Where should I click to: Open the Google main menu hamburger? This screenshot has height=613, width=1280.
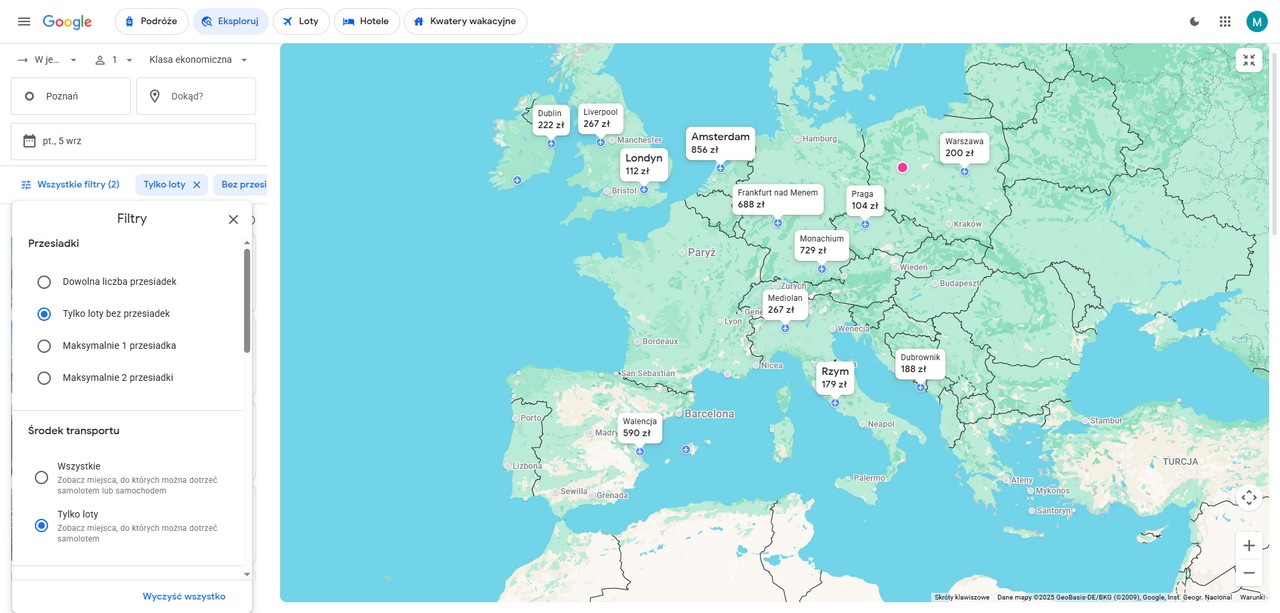coord(24,21)
